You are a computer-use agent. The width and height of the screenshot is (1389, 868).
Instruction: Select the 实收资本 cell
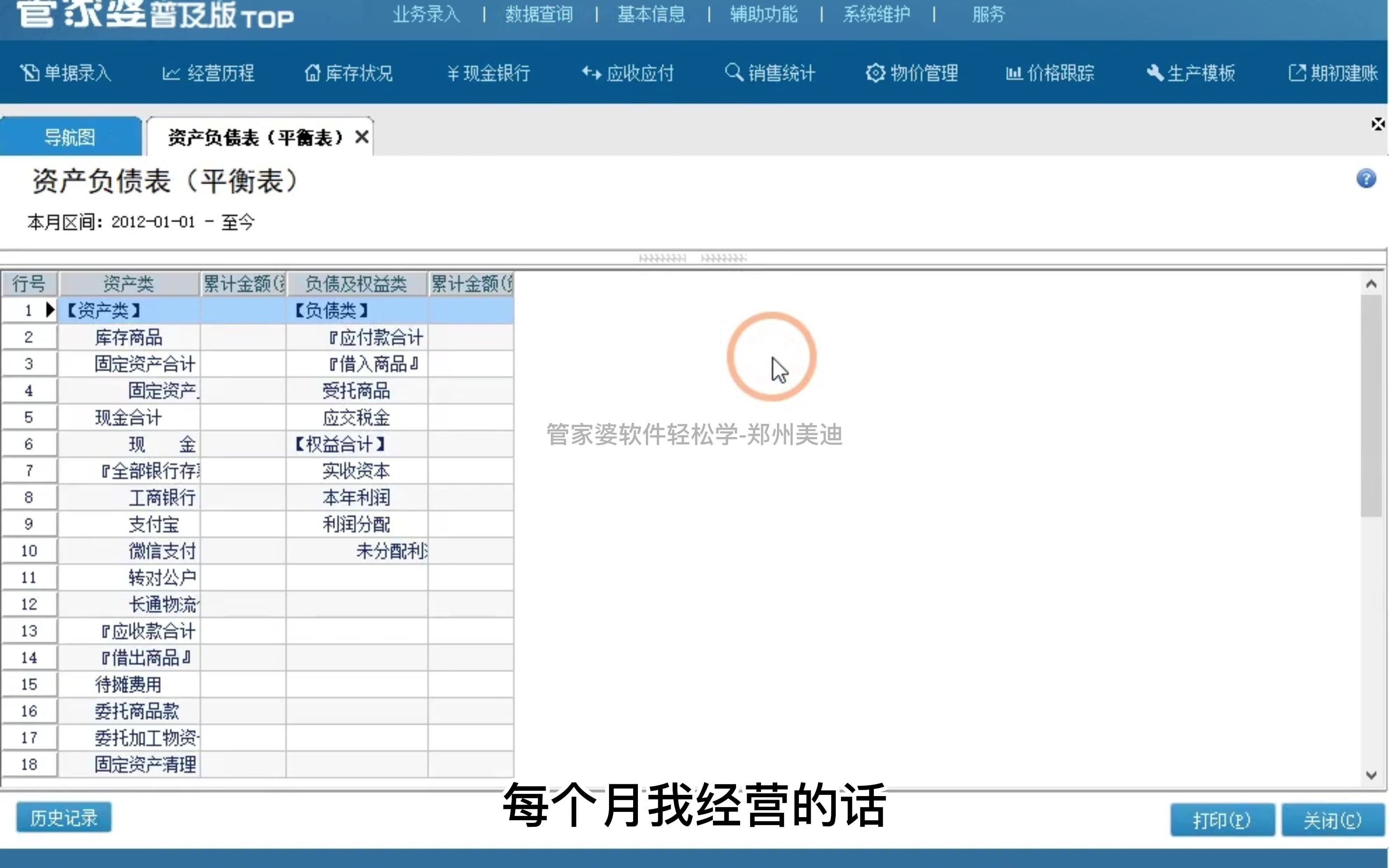coord(357,471)
